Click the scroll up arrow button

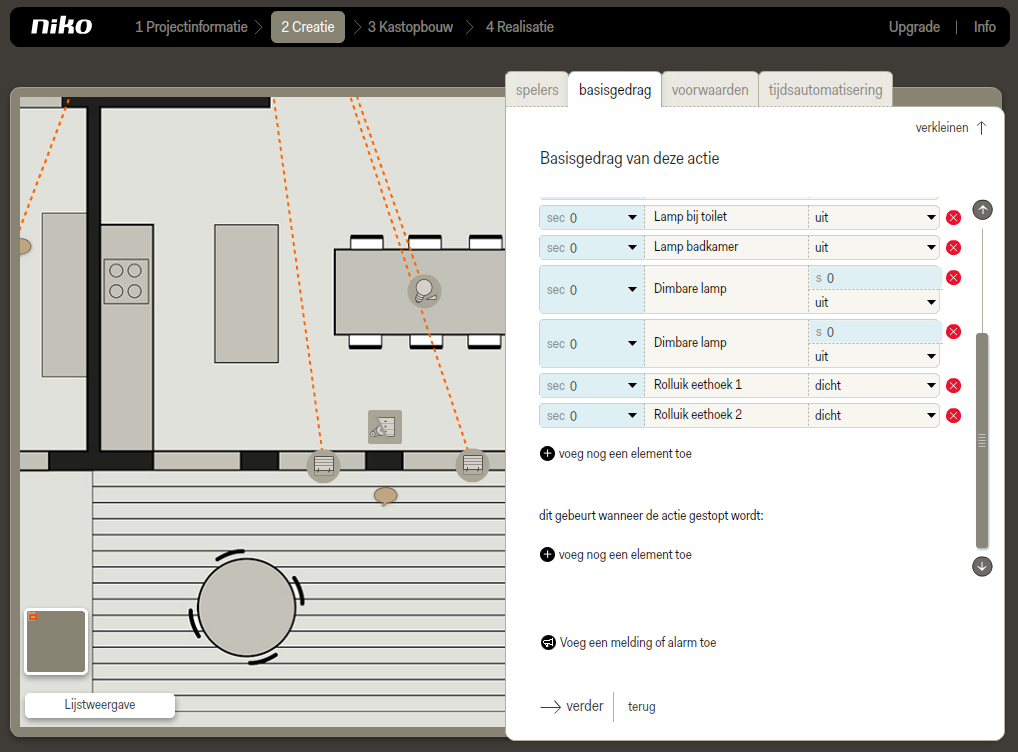[982, 210]
